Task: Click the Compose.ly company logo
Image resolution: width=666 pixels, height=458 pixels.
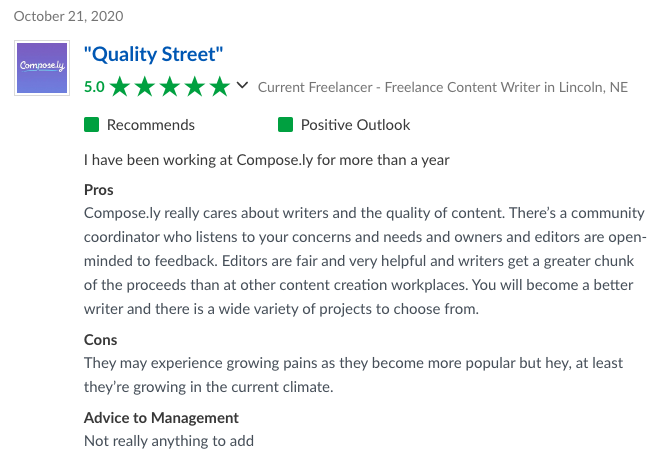Action: pos(42,68)
